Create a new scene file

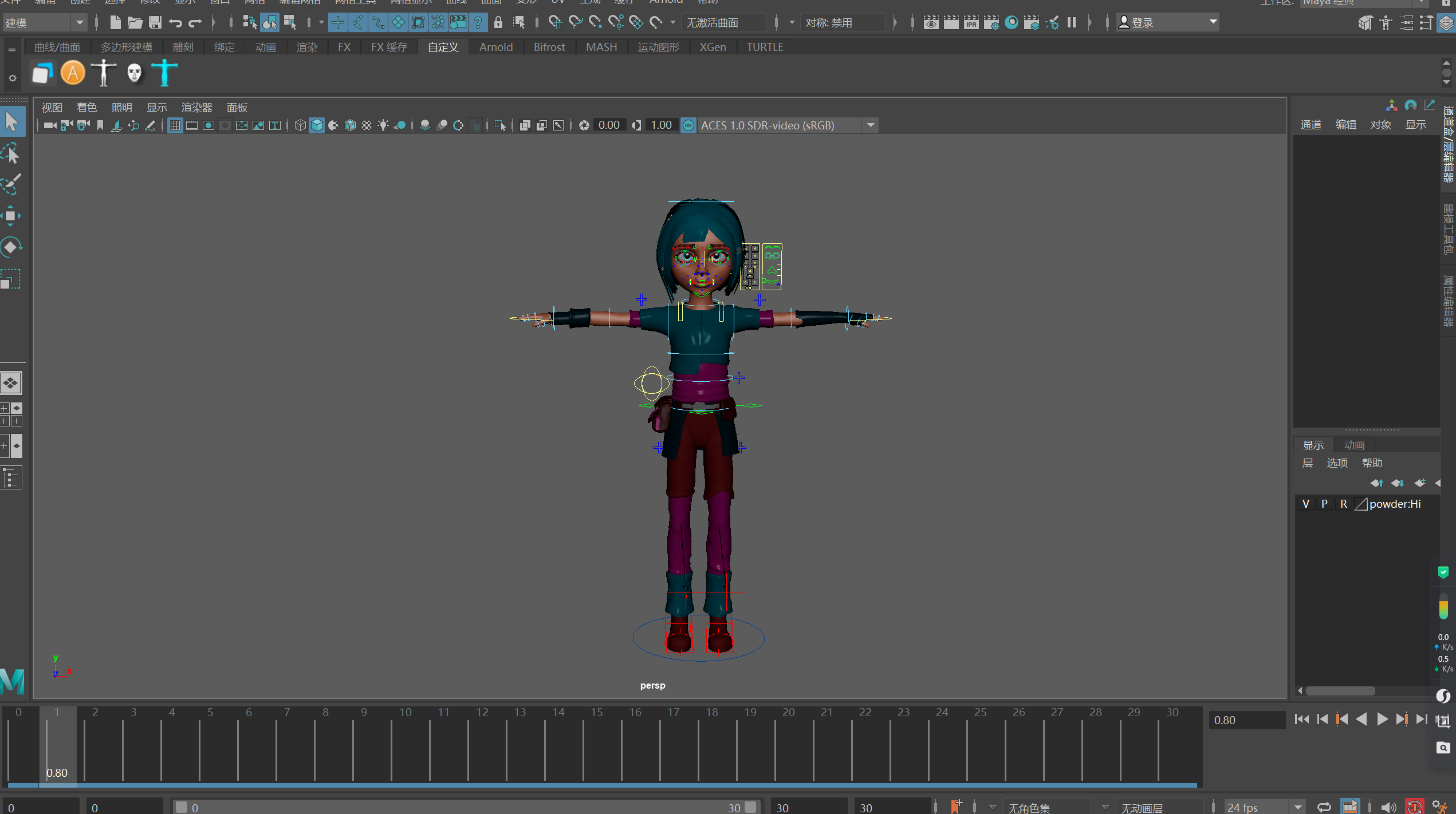click(x=115, y=23)
